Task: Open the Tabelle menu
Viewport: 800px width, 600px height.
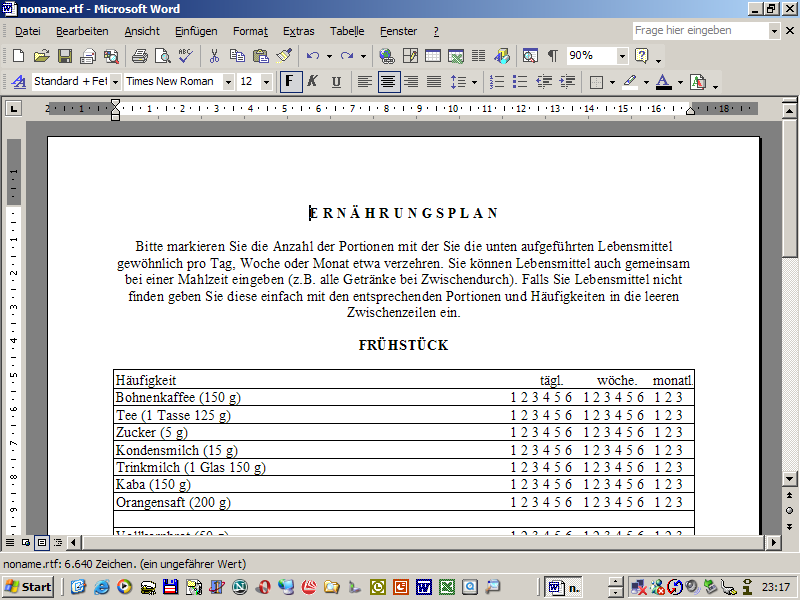Action: point(347,31)
